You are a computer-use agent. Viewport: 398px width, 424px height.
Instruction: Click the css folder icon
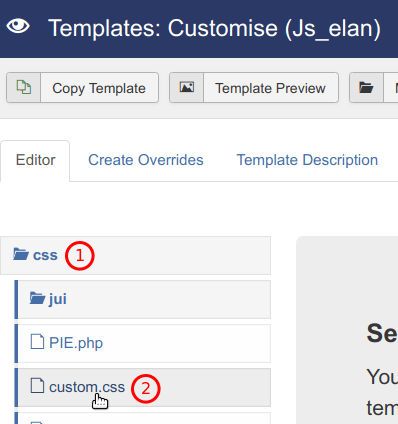21,254
